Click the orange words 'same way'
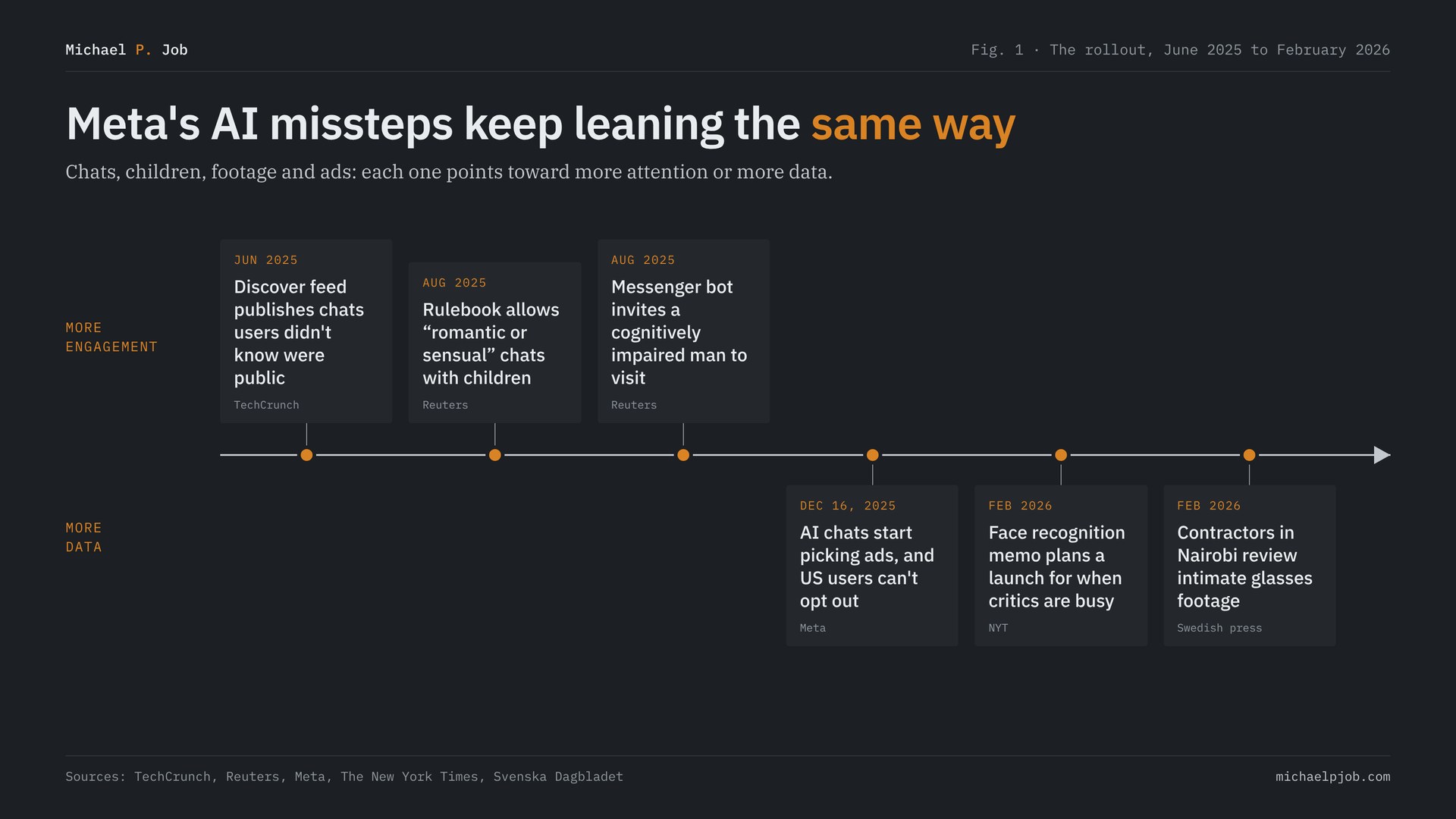This screenshot has height=819, width=1456. 913,124
